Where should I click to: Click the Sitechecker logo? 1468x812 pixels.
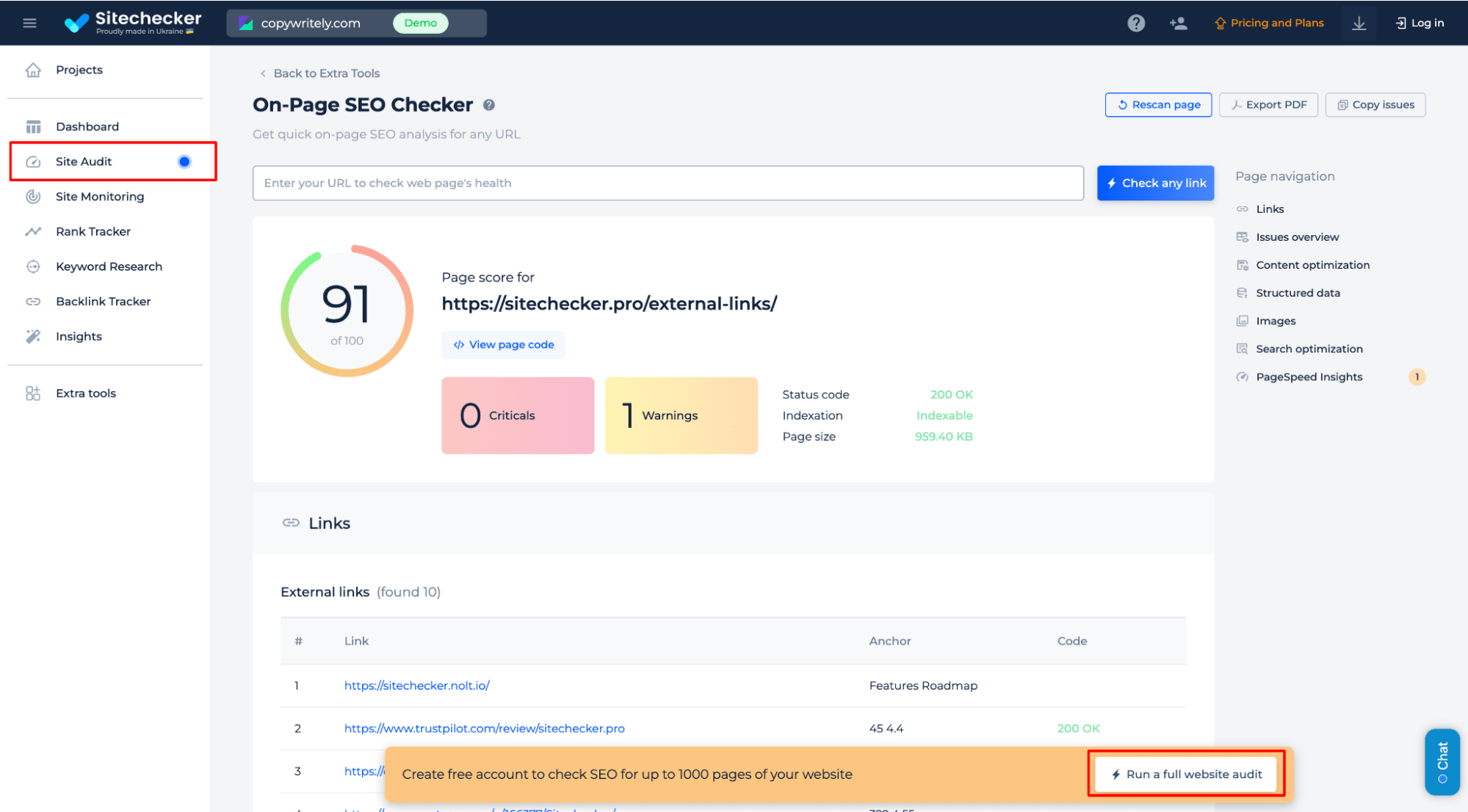(133, 23)
